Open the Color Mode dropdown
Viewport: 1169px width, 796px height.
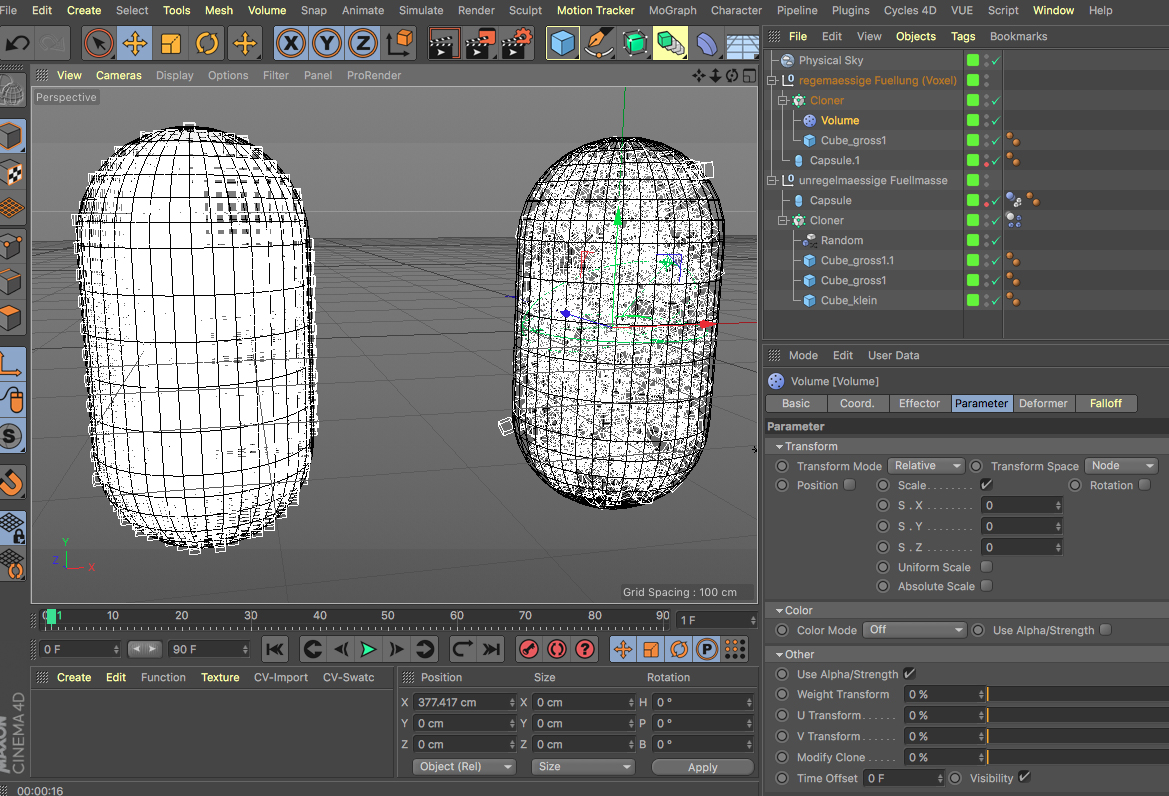914,630
